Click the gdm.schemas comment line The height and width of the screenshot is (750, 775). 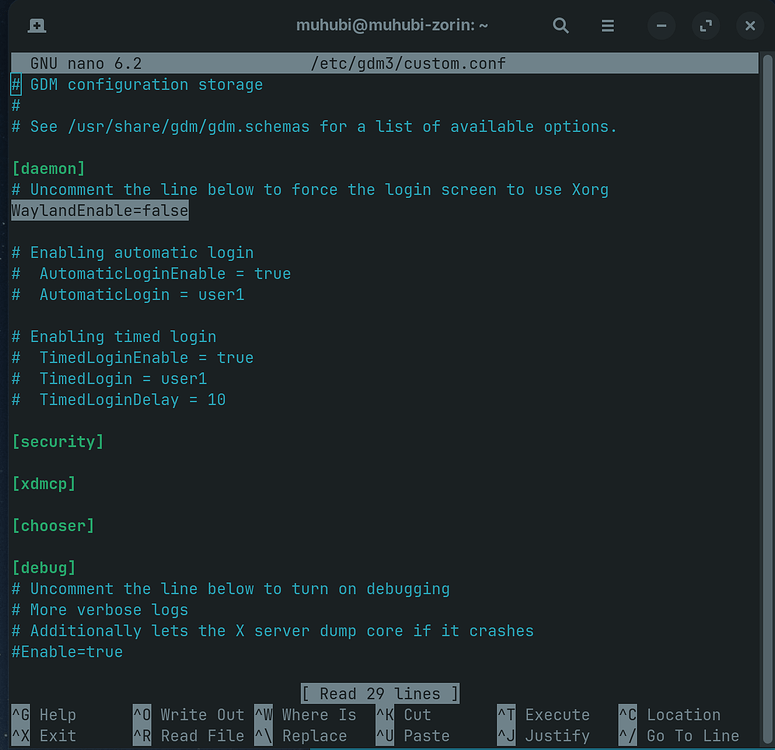[314, 127]
